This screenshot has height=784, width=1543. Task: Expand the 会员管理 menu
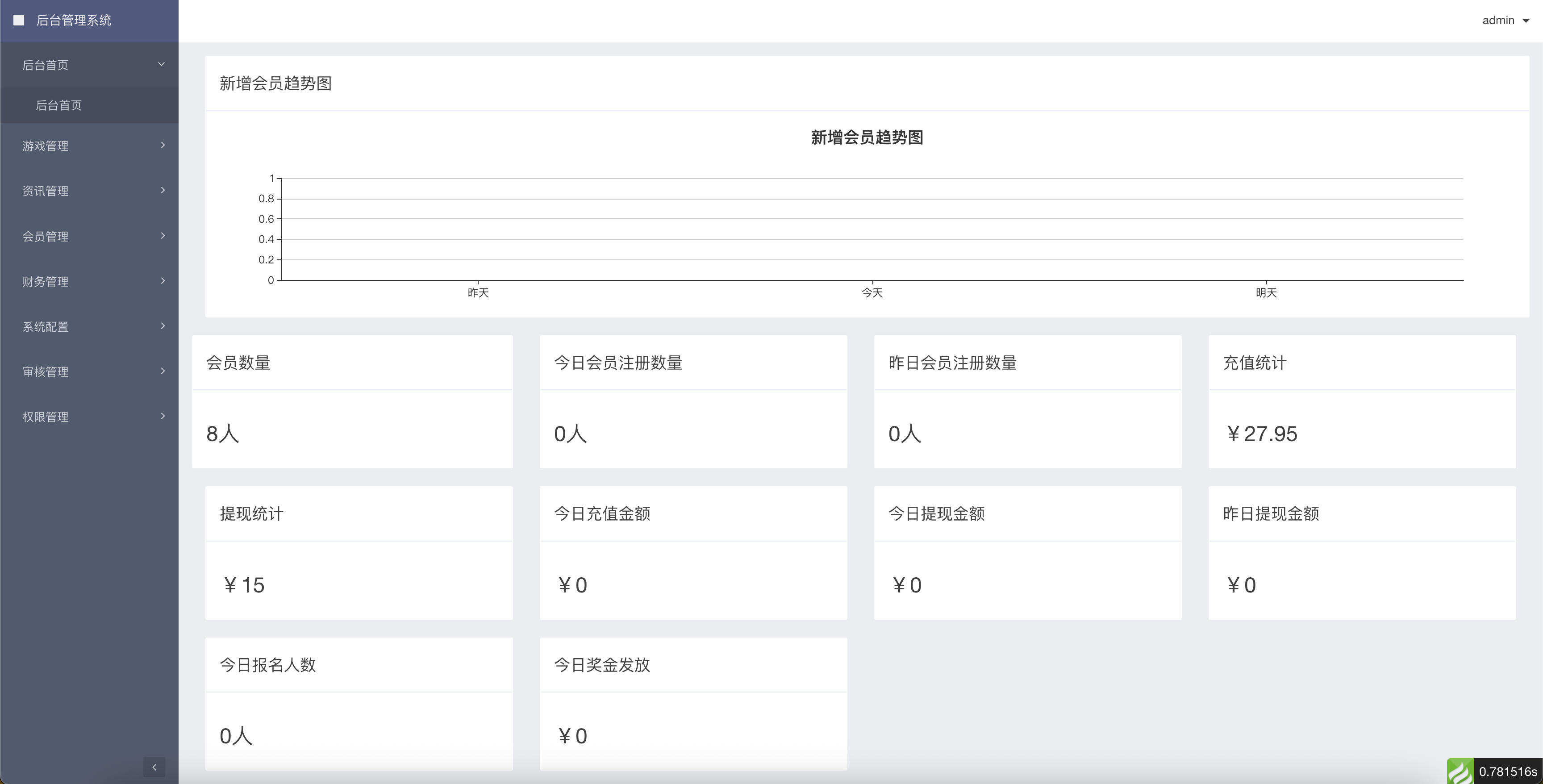click(x=90, y=236)
